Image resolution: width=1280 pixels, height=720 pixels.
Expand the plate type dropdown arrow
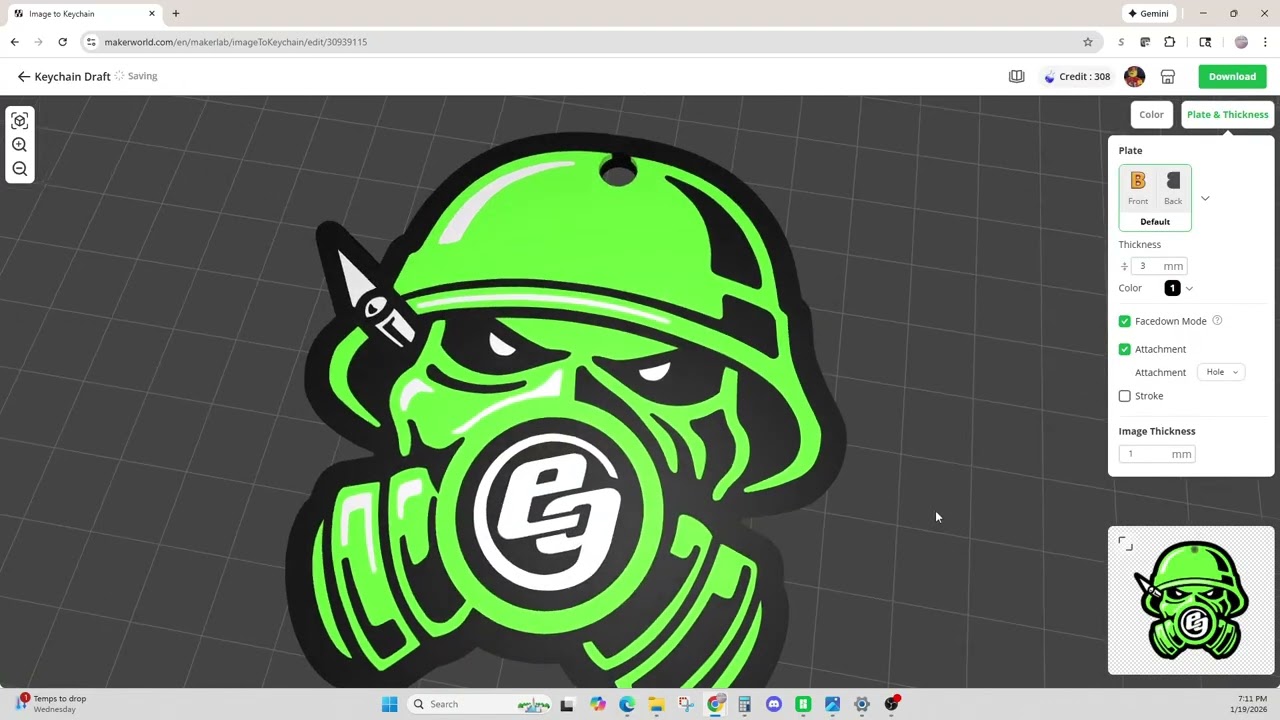coord(1205,198)
